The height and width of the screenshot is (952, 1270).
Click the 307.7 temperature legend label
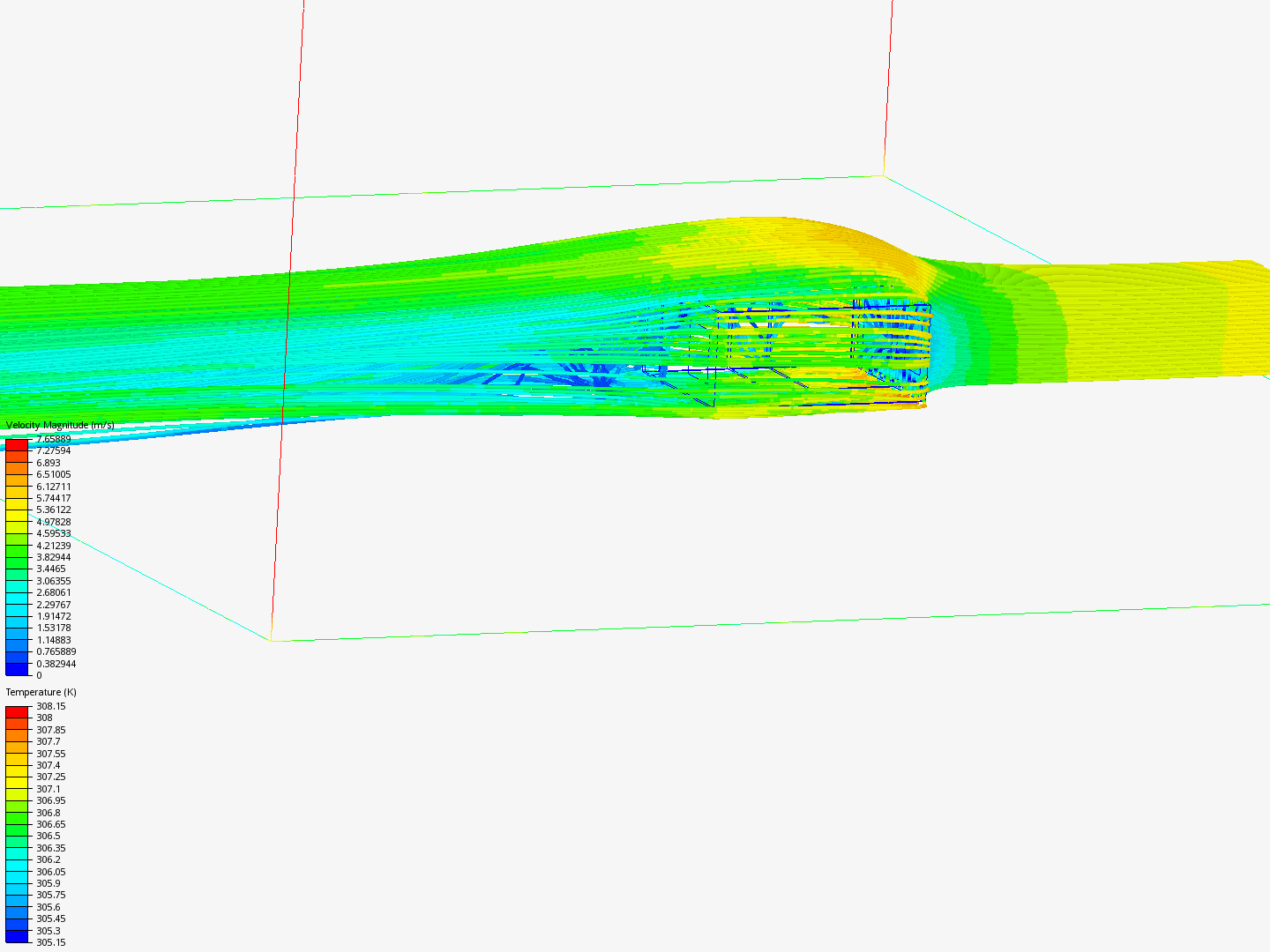tap(48, 742)
